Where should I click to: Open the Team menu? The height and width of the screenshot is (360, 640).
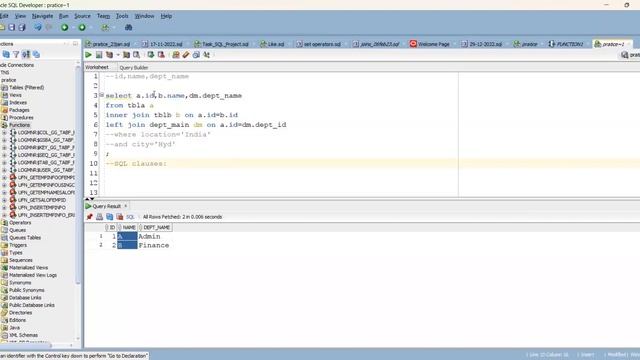pyautogui.click(x=103, y=16)
